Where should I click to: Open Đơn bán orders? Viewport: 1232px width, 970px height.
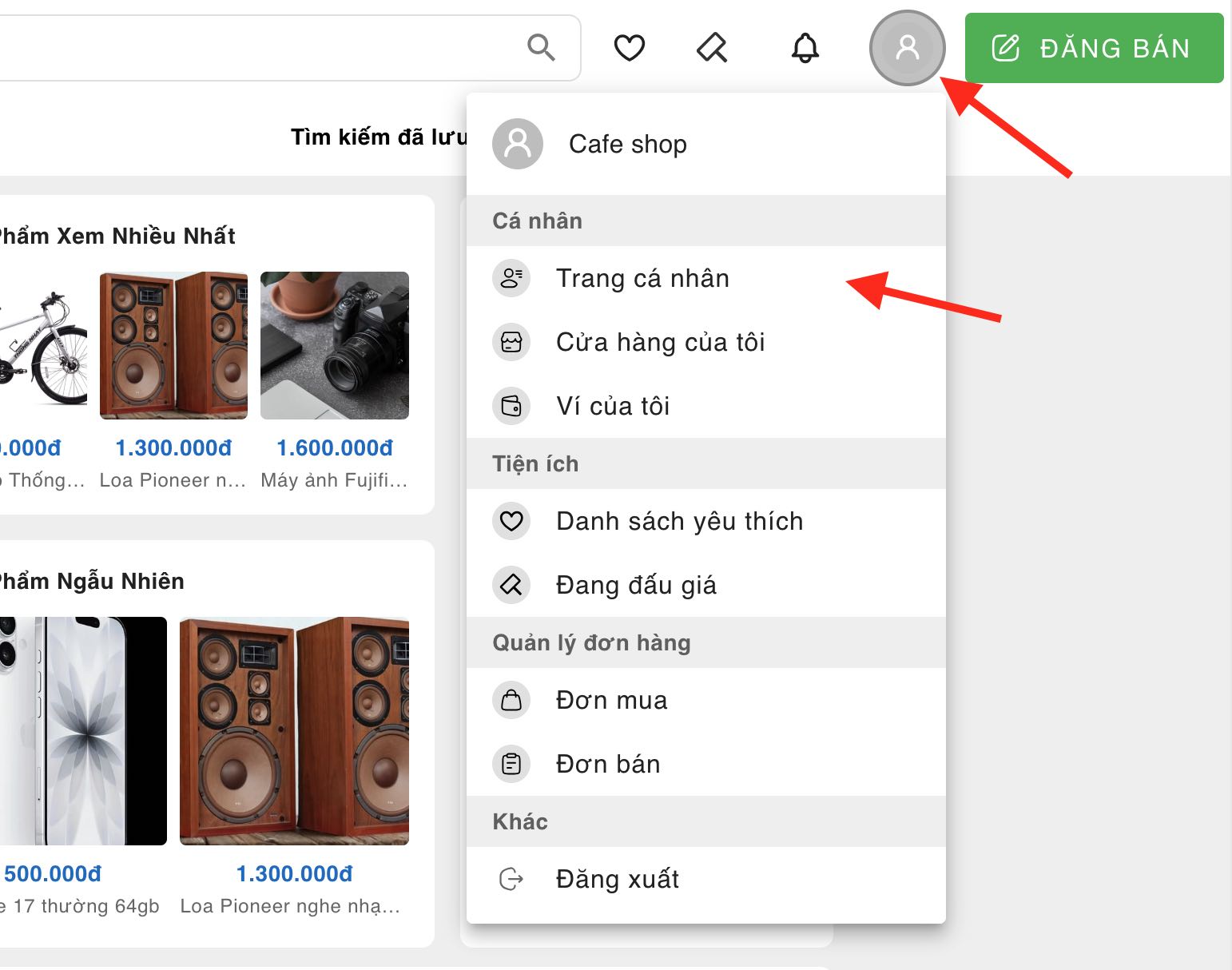tap(706, 764)
